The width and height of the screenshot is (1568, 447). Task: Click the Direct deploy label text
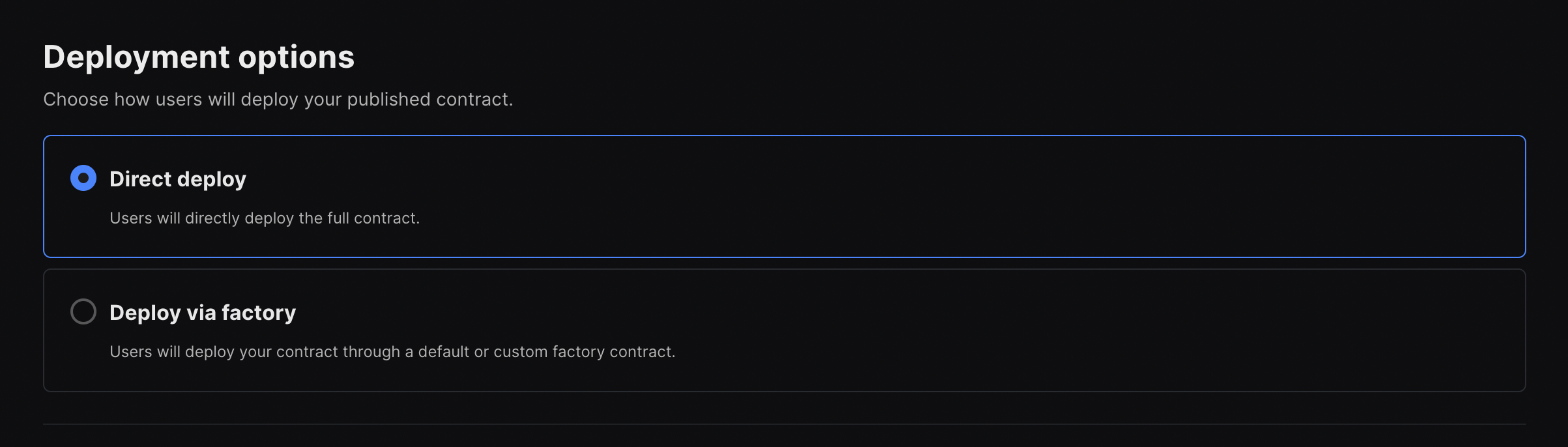(177, 179)
